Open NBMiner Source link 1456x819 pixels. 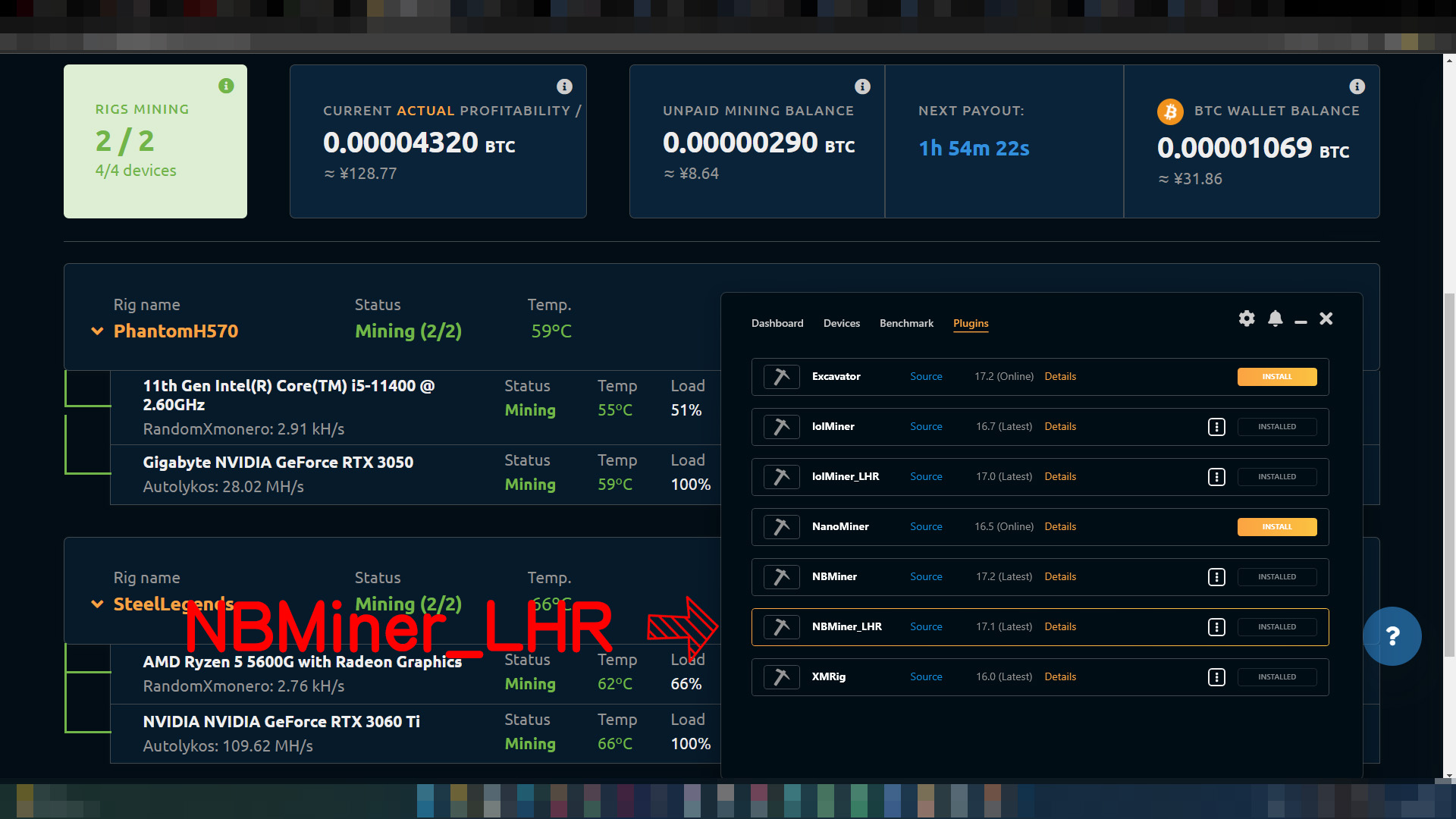tap(926, 577)
